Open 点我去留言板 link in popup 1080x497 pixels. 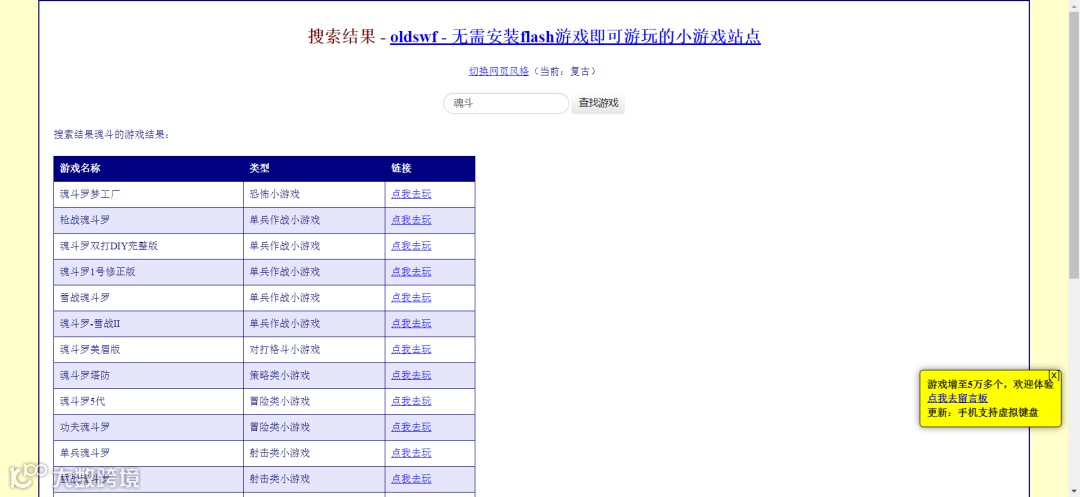[957, 398]
